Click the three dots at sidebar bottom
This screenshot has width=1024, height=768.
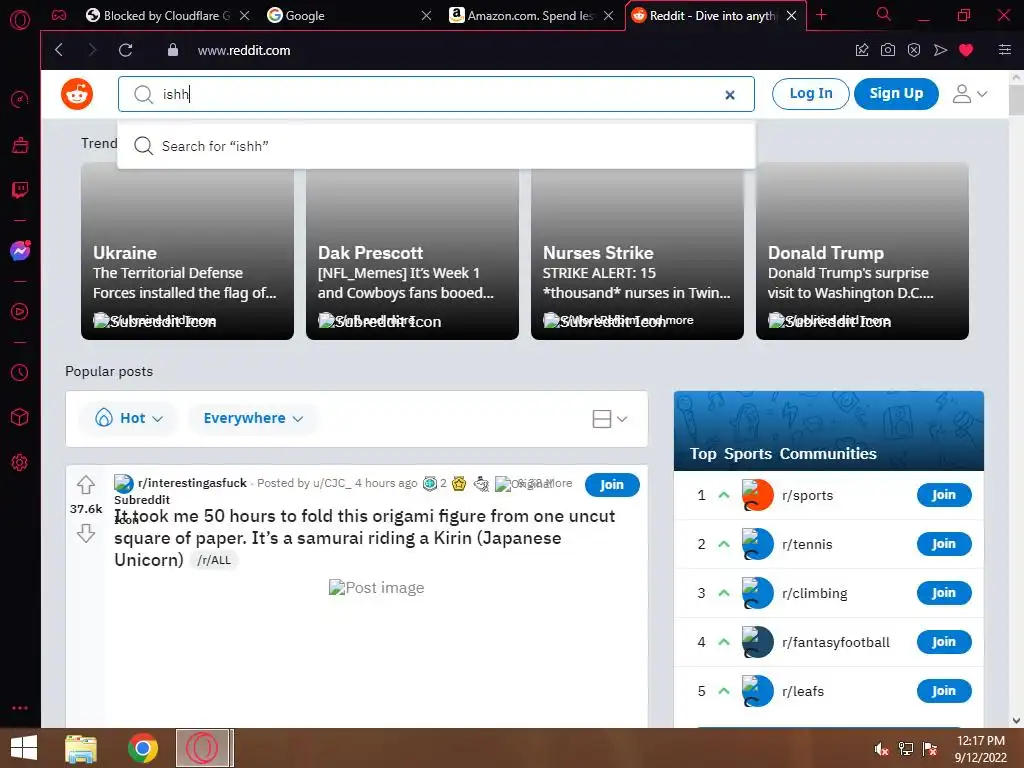pos(20,708)
